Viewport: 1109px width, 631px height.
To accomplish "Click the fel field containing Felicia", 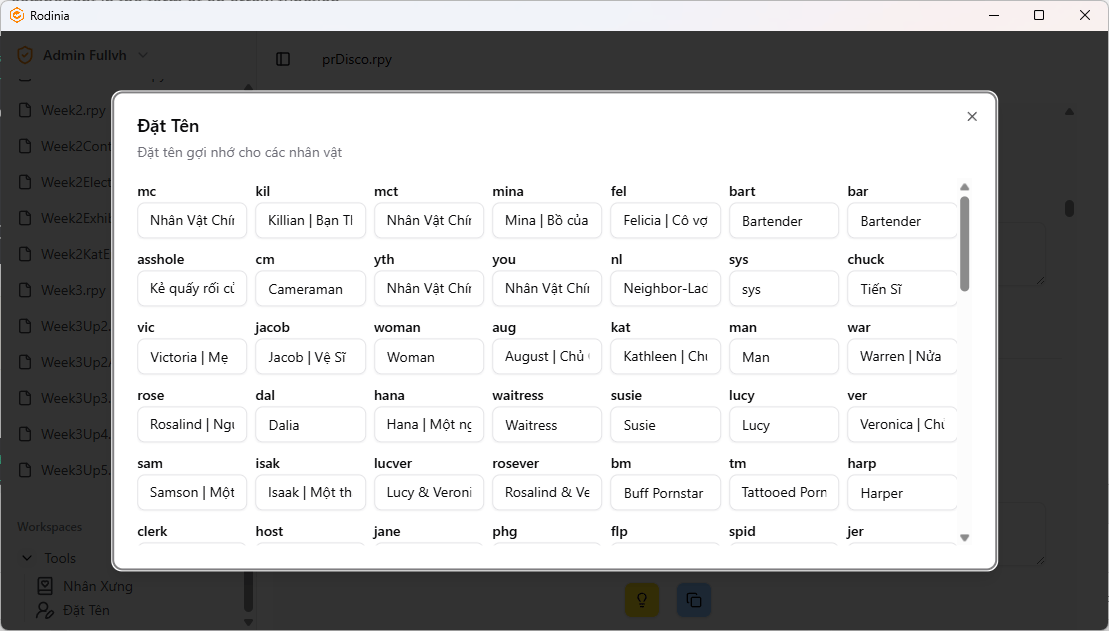I will click(666, 221).
